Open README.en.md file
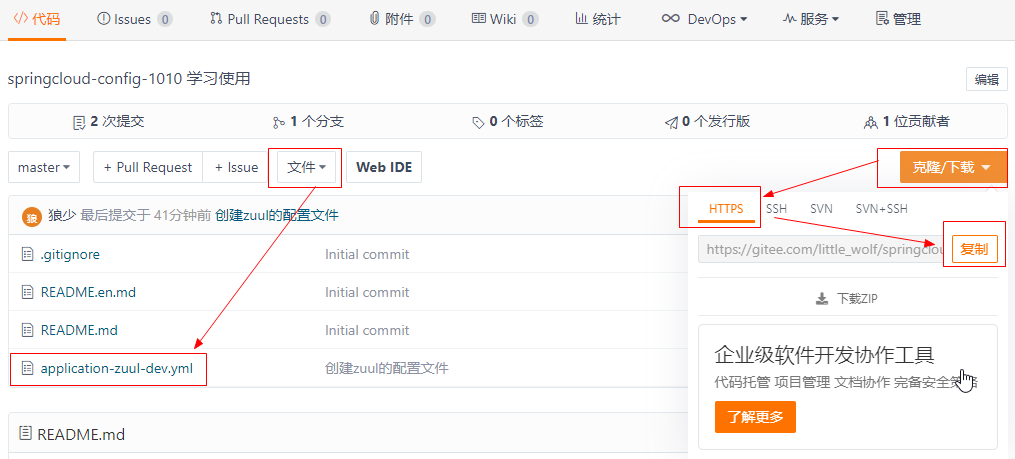The image size is (1015, 459). coord(88,292)
